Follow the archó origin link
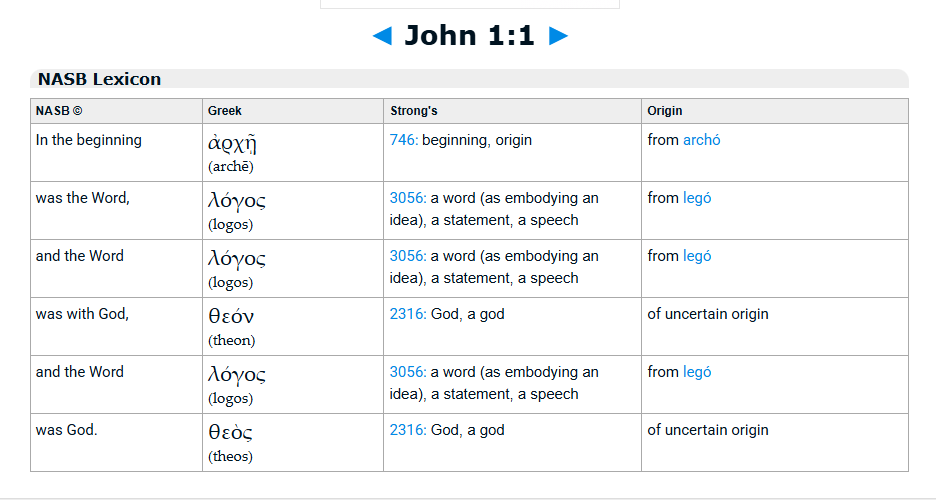 coord(701,140)
